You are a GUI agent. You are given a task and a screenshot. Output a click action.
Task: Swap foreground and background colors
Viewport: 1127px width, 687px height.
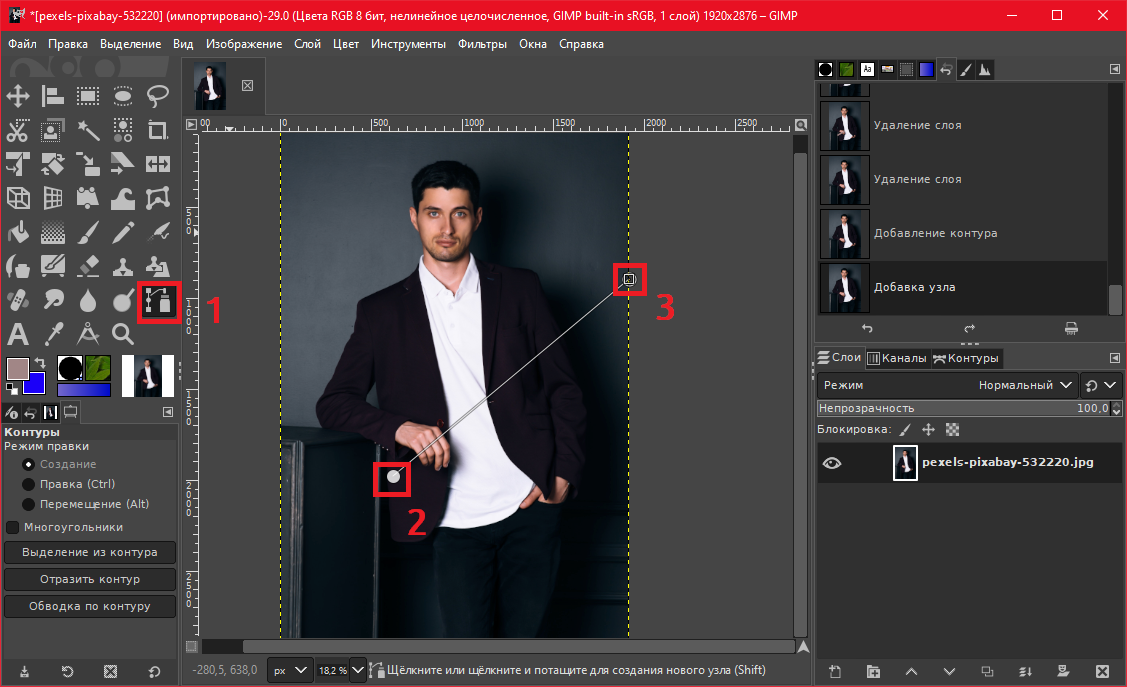(x=40, y=363)
